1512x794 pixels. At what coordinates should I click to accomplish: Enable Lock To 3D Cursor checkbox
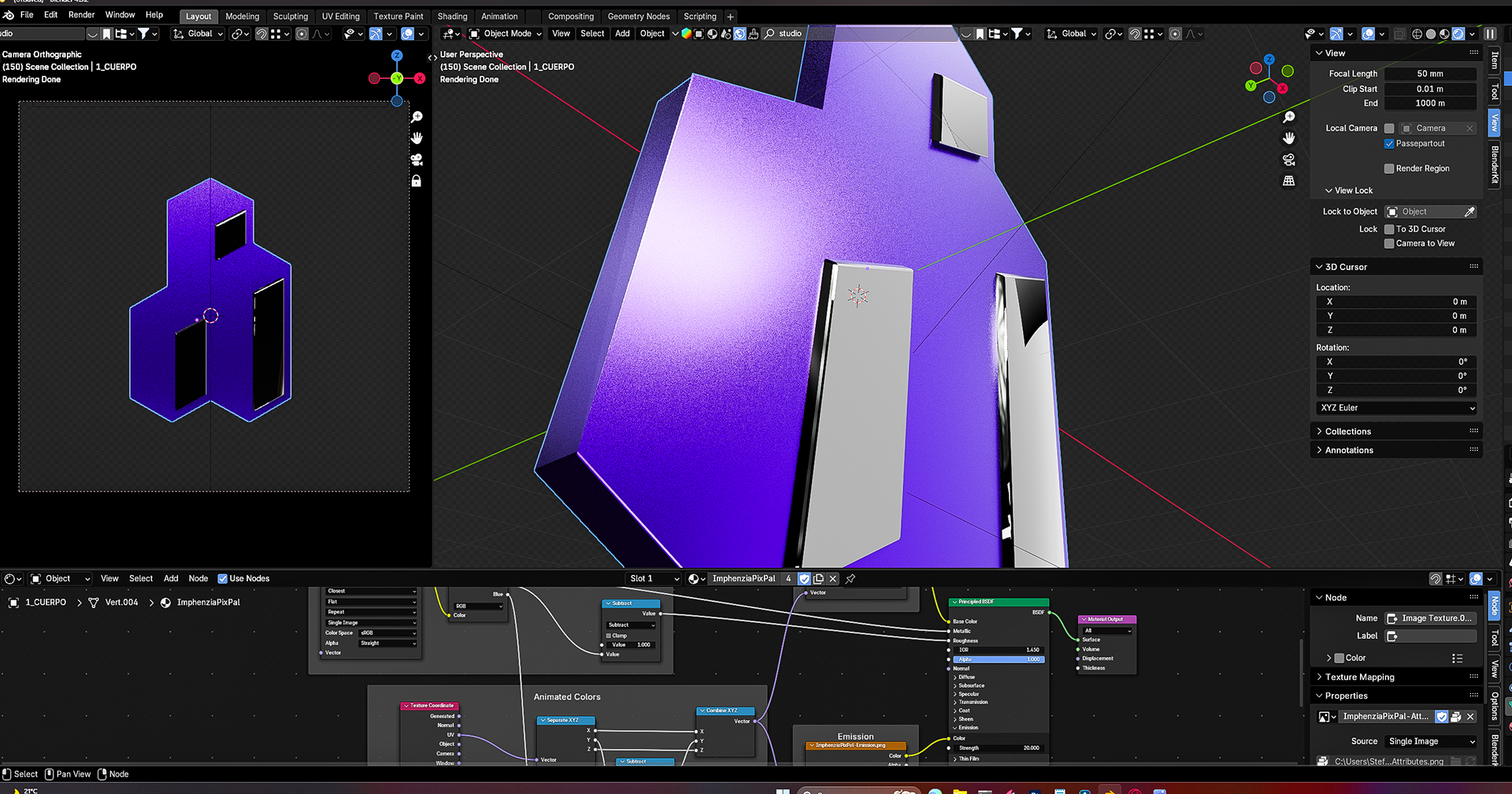pyautogui.click(x=1389, y=229)
